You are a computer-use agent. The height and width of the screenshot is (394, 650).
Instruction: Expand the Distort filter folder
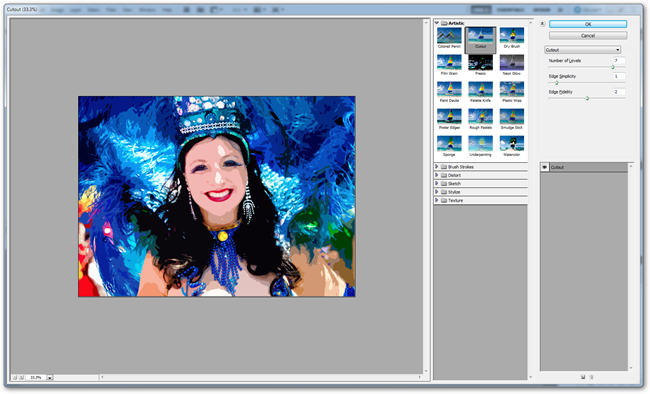point(437,175)
